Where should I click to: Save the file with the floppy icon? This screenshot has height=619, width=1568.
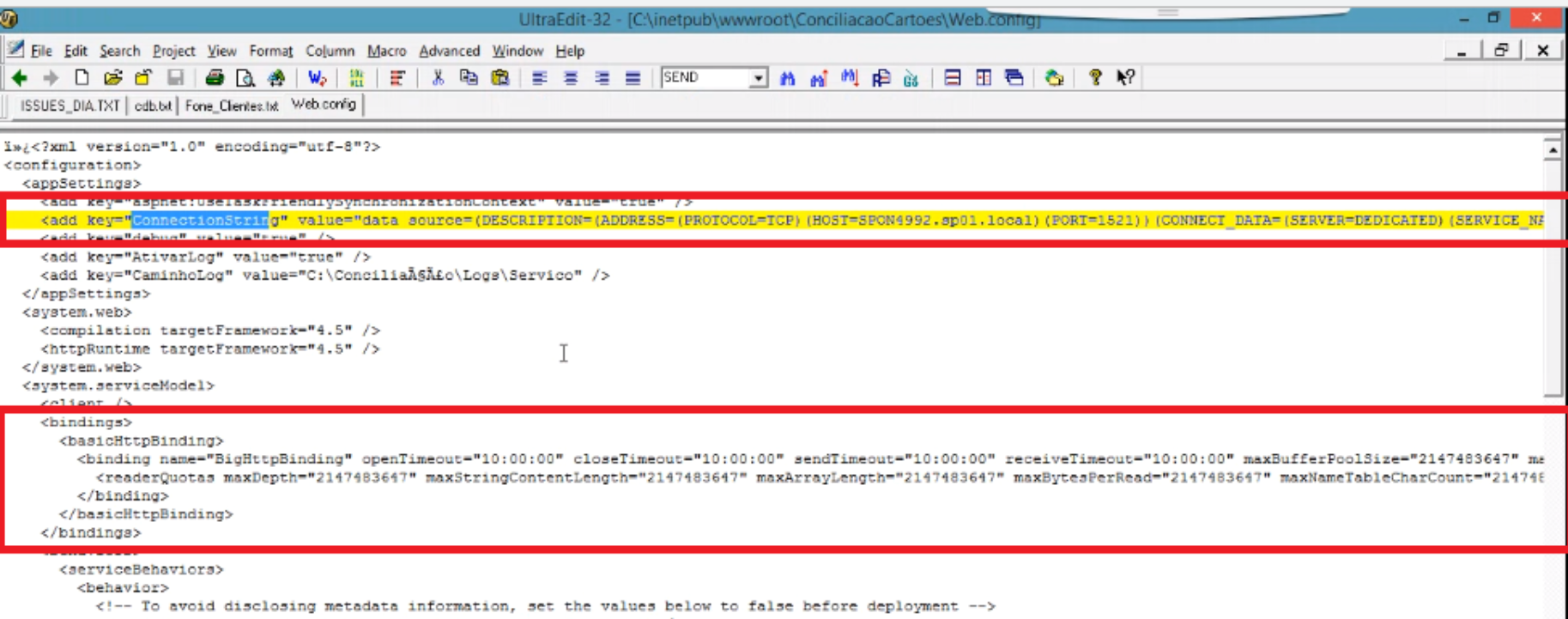(175, 78)
